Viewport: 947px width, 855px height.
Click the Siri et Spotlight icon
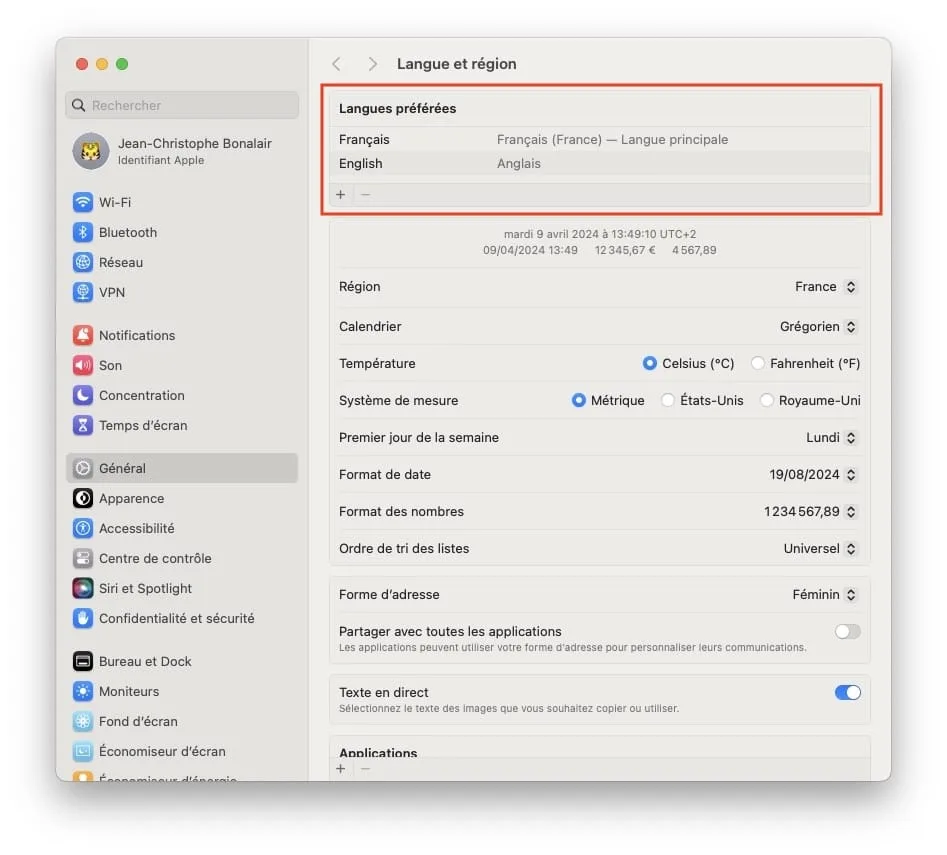[x=83, y=588]
